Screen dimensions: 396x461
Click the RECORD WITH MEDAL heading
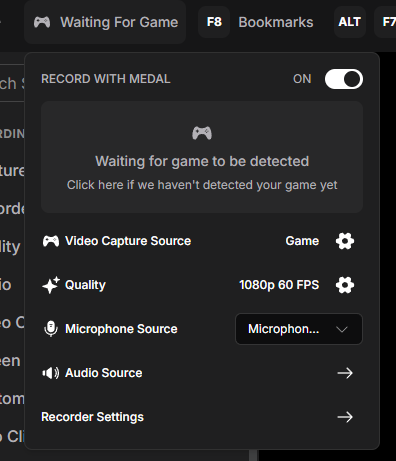(106, 79)
